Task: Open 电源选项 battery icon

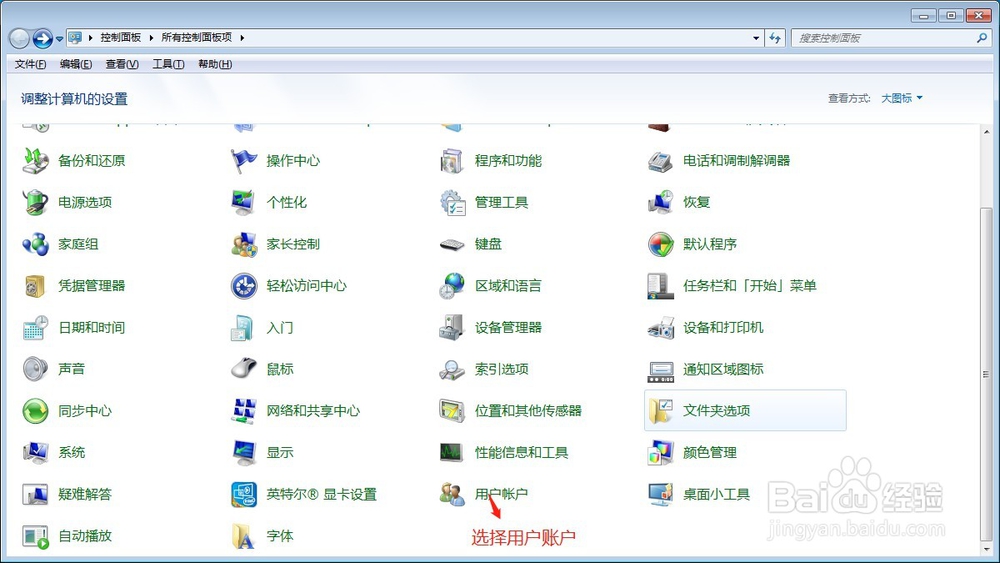Action: coord(35,202)
